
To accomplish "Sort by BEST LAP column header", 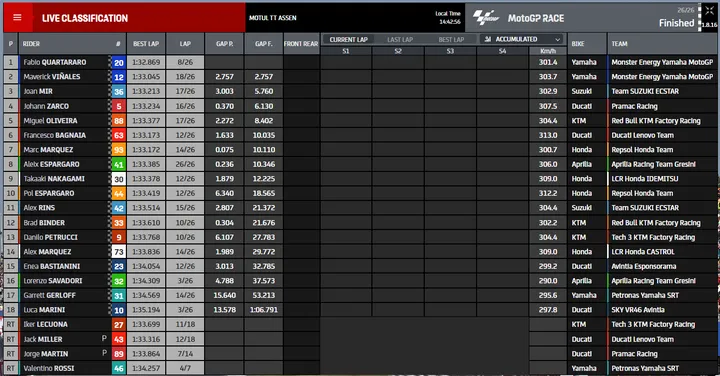I will point(146,44).
